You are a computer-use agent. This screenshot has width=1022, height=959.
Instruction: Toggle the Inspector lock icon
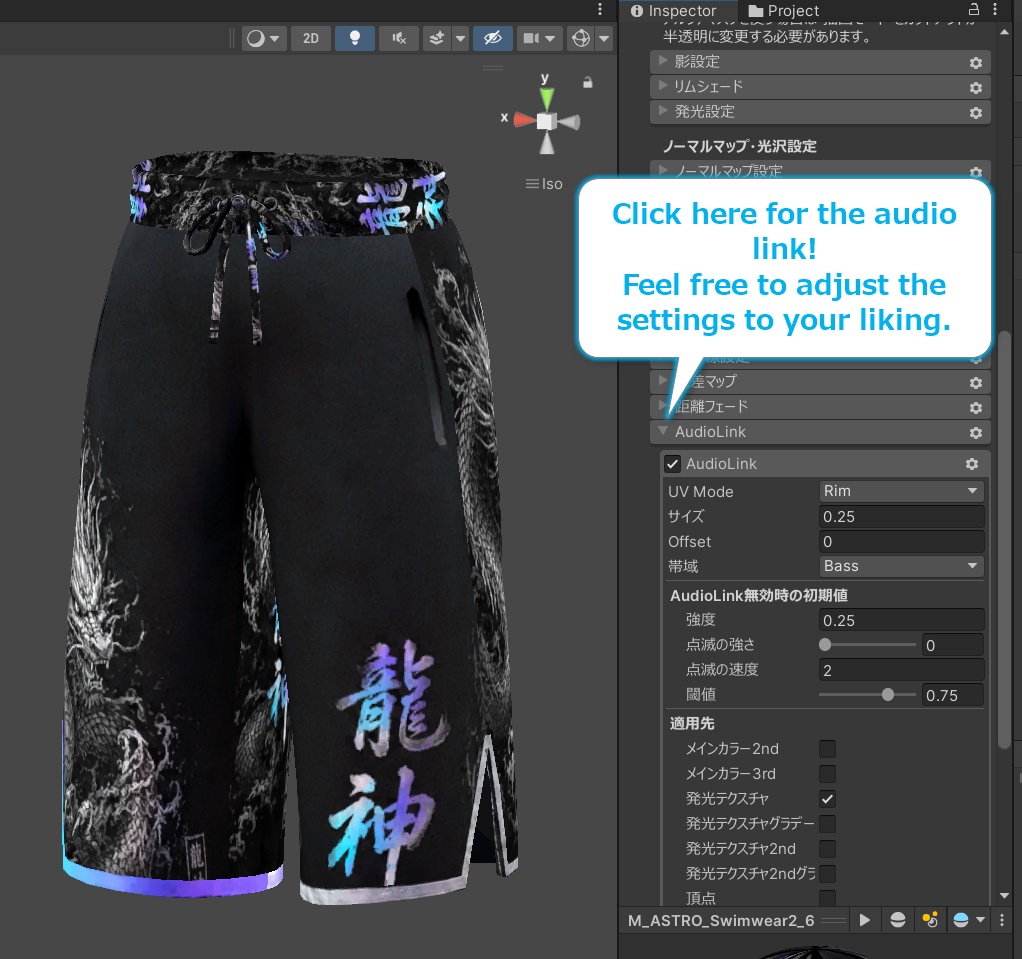coord(974,10)
